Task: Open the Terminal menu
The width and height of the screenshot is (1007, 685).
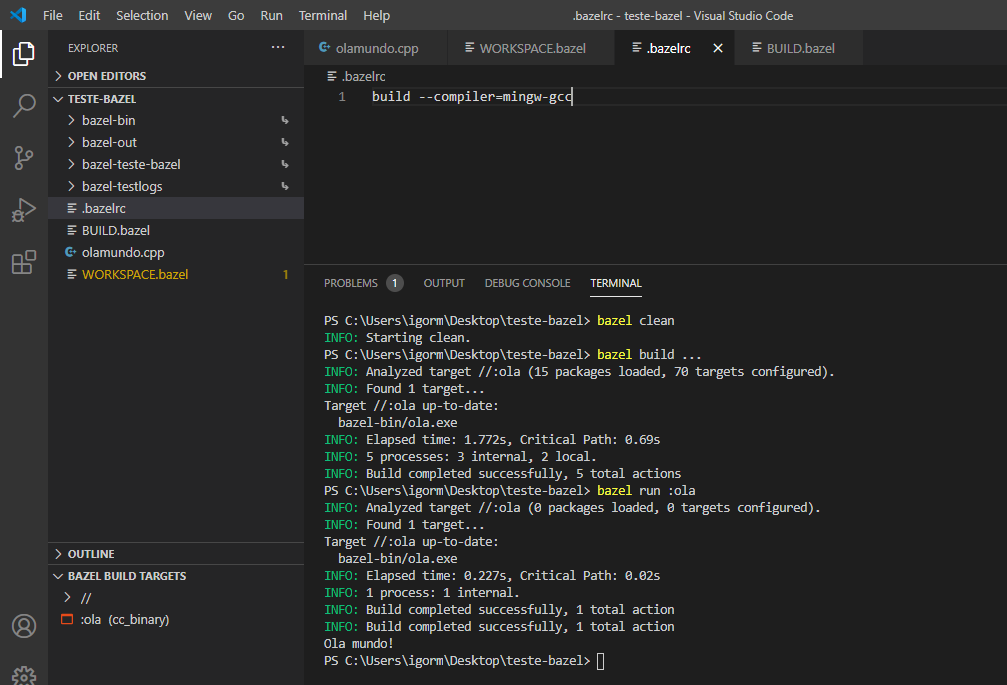Action: pyautogui.click(x=323, y=15)
